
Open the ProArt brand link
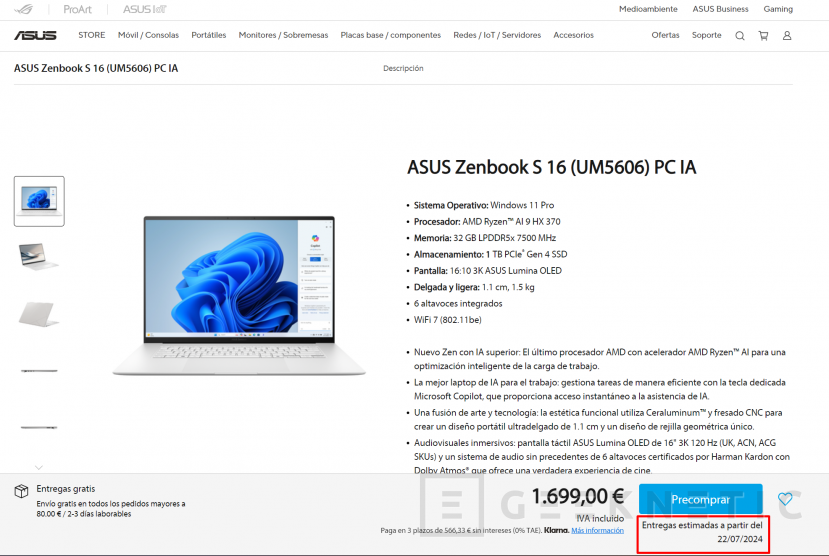(77, 9)
